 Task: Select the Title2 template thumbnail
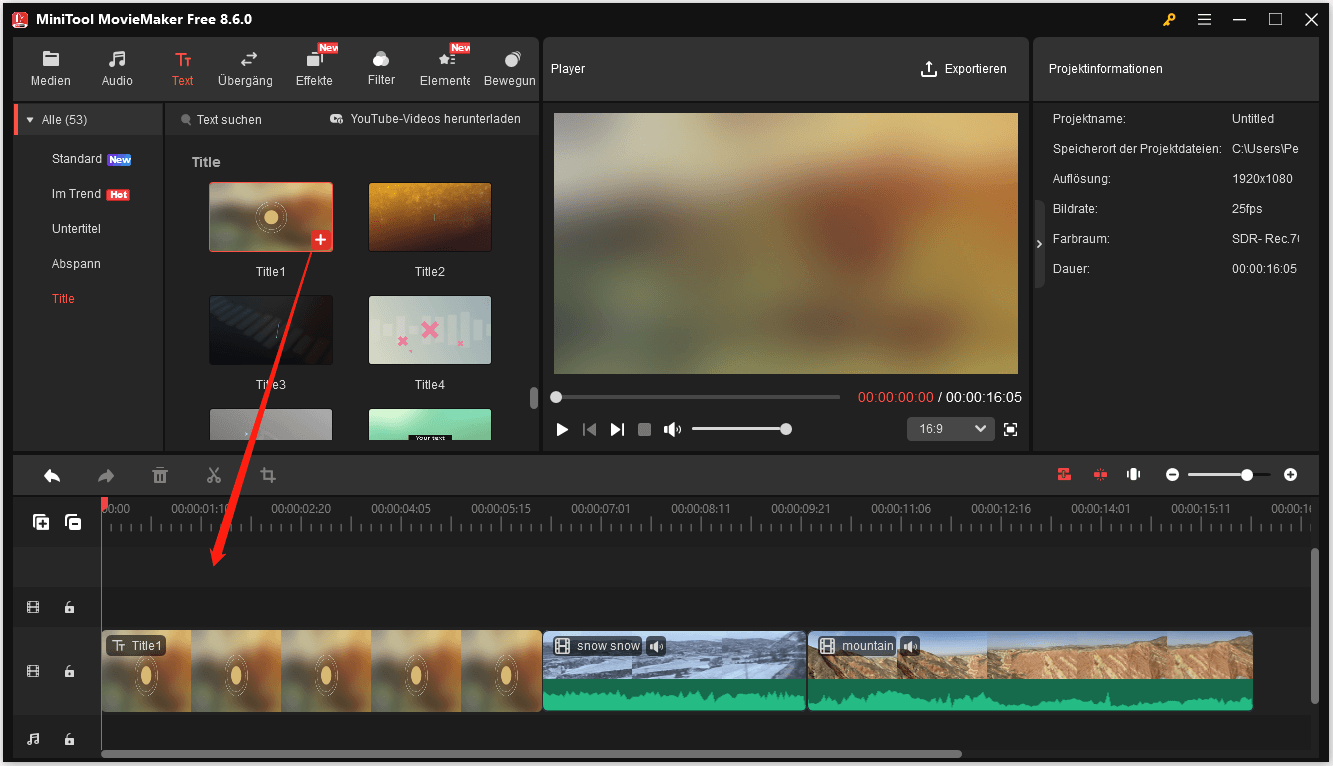coord(429,216)
